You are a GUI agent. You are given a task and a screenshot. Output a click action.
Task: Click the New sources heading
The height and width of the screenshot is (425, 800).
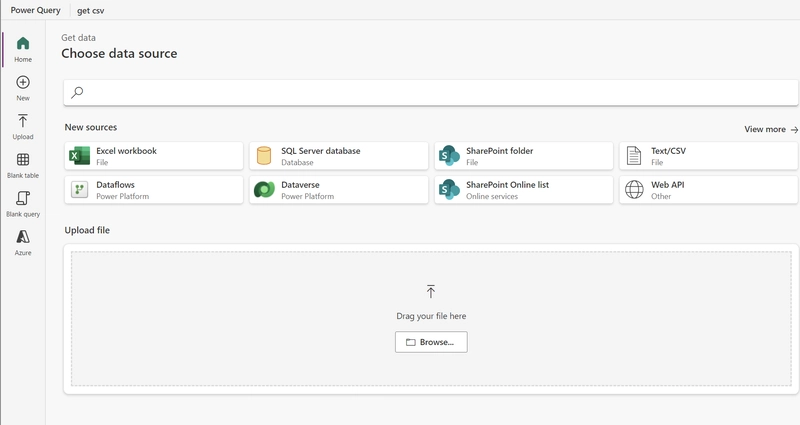point(91,128)
